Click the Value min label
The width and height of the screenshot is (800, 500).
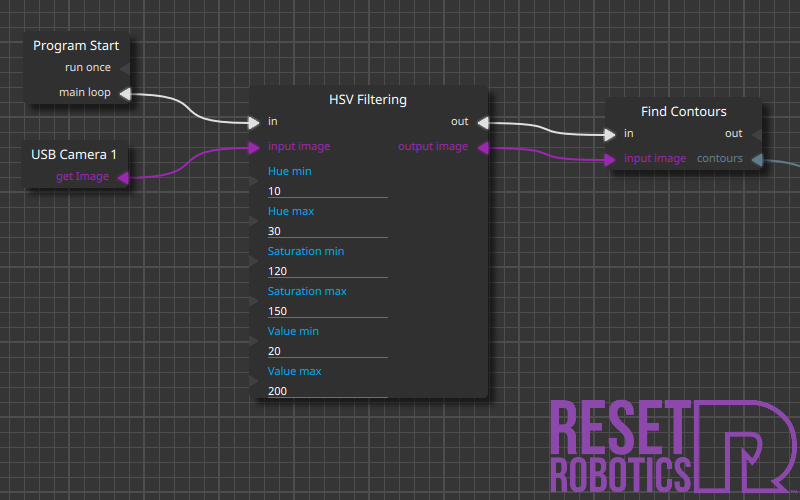tap(293, 332)
